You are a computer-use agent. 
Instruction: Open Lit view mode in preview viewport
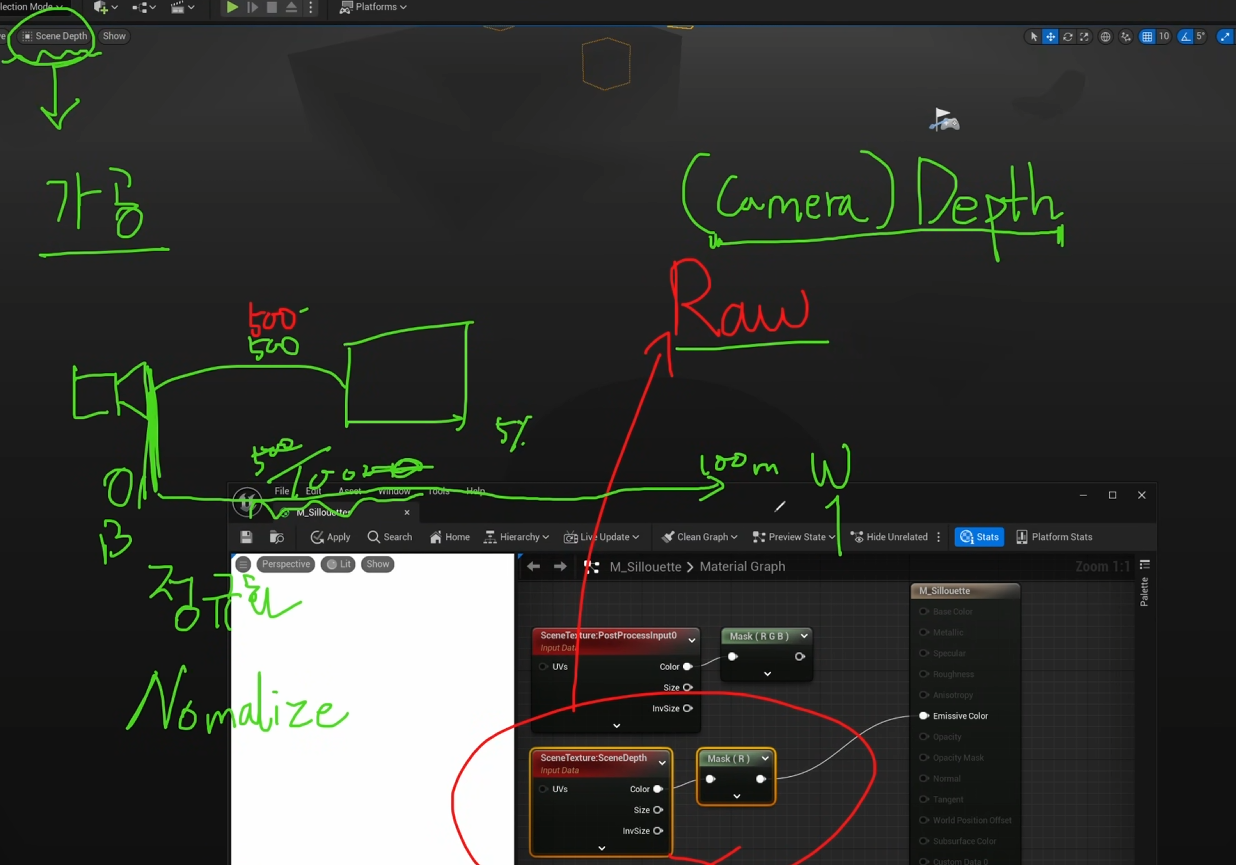339,564
